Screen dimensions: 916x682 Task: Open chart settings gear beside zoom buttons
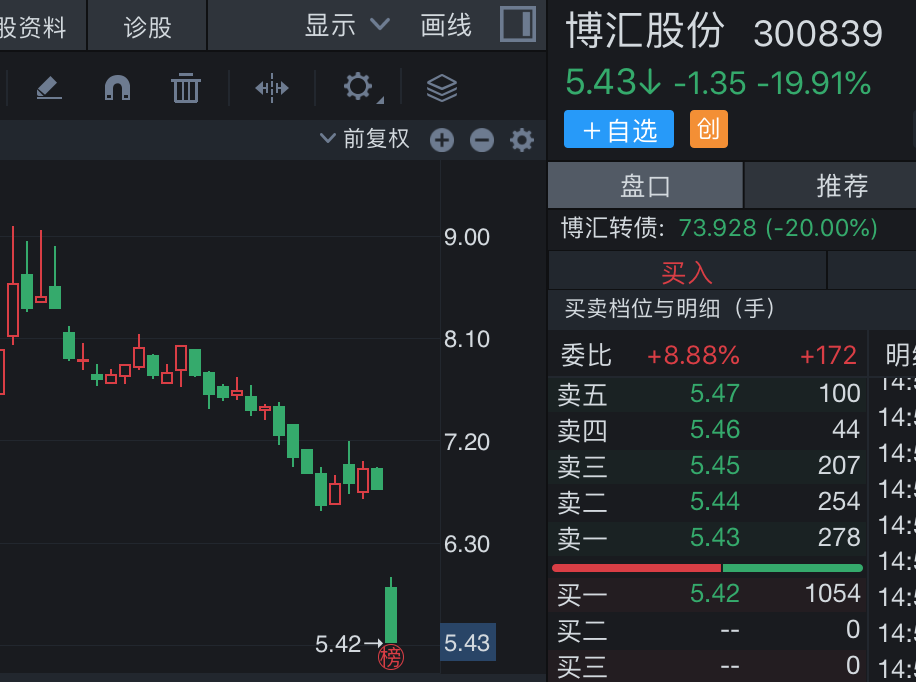tap(522, 140)
